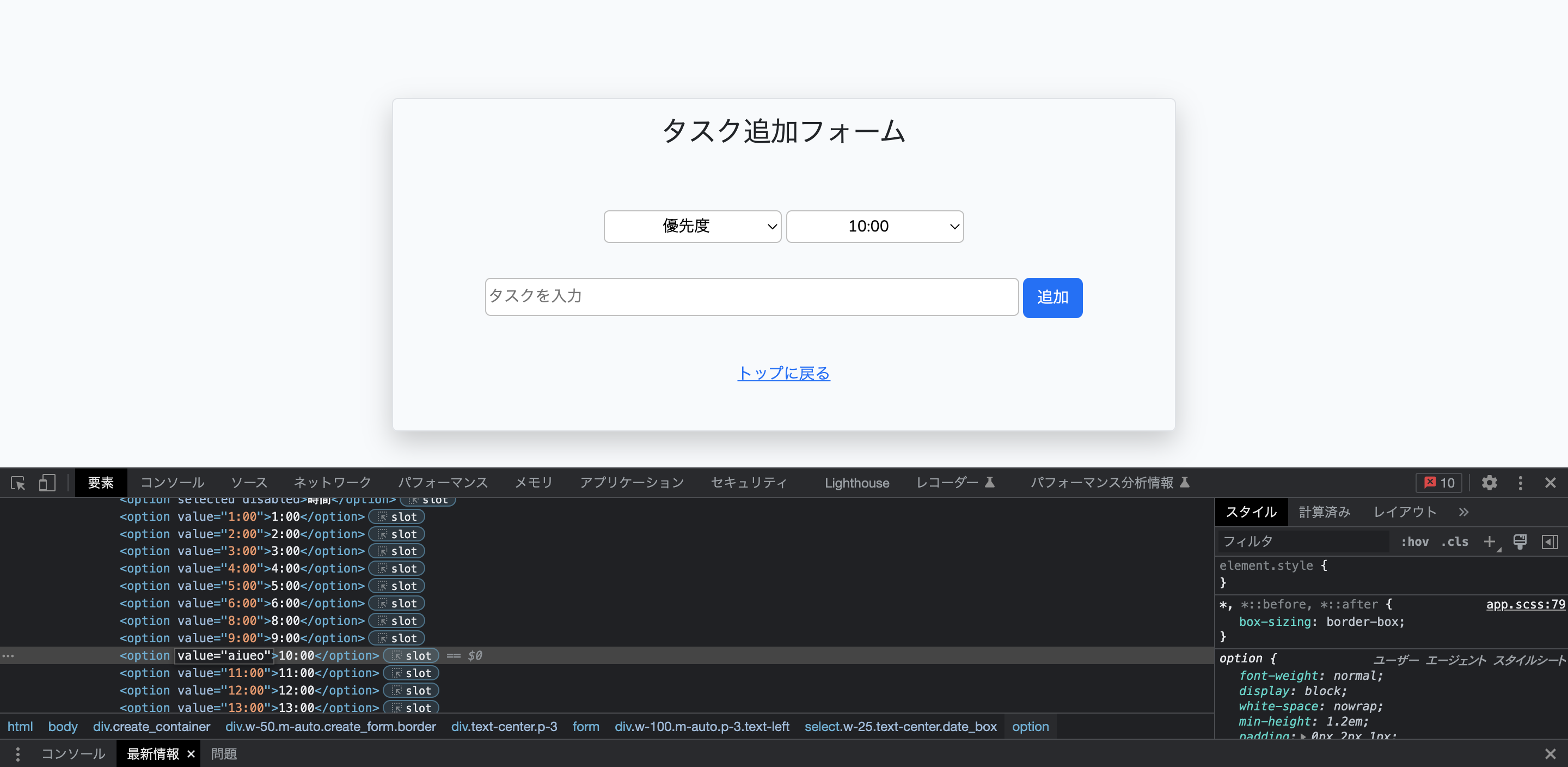This screenshot has height=767, width=1568.
Task: Click the slot badge next to 4:00 option
Action: [x=397, y=568]
